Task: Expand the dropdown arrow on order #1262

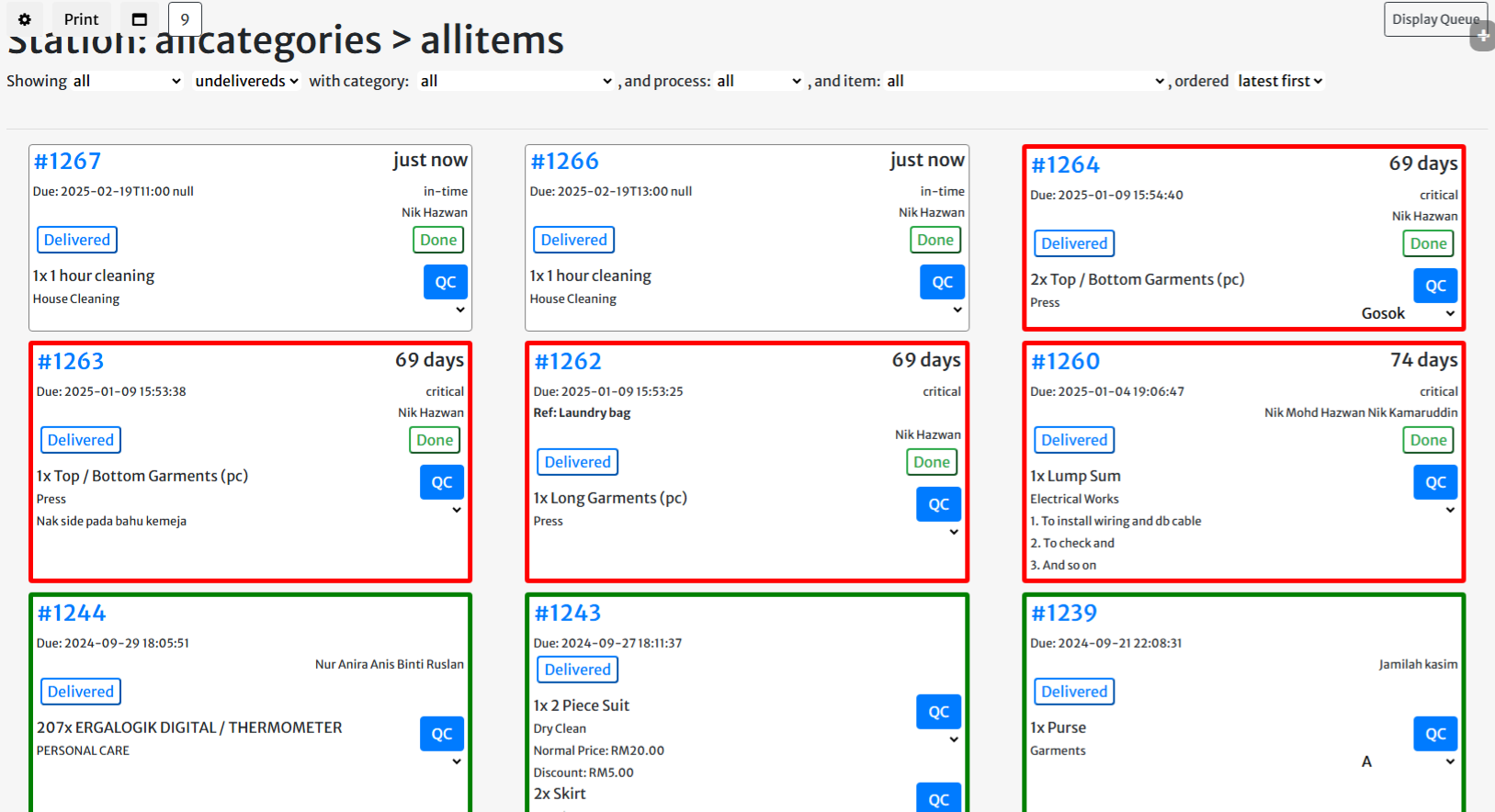Action: (953, 533)
